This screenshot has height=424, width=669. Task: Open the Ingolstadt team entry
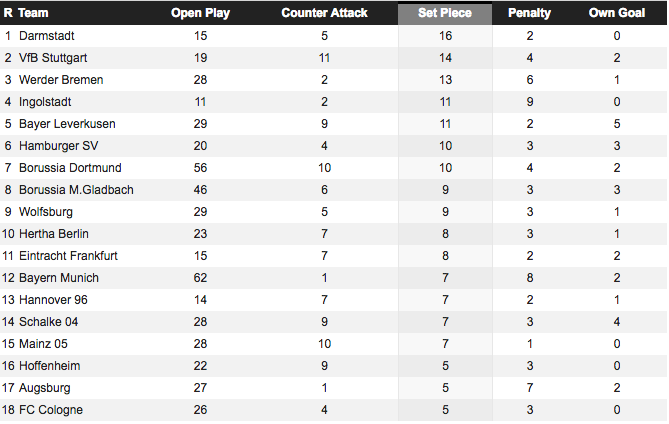click(45, 102)
